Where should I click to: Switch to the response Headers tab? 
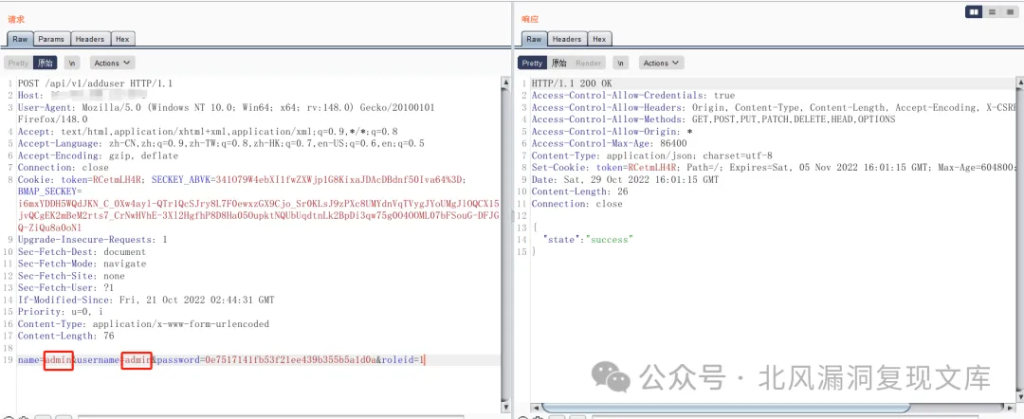point(567,39)
